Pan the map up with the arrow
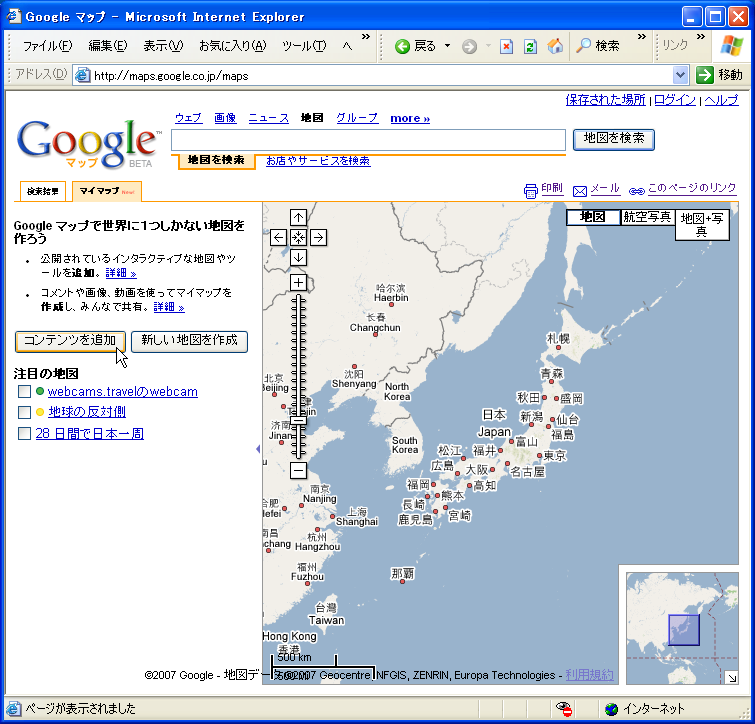The height and width of the screenshot is (724, 755). pyautogui.click(x=298, y=218)
